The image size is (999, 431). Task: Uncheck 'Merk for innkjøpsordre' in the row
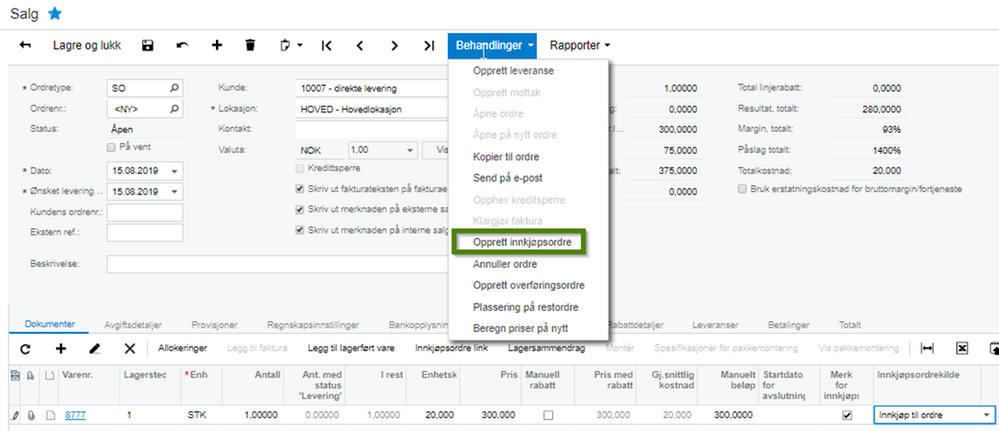coord(847,414)
